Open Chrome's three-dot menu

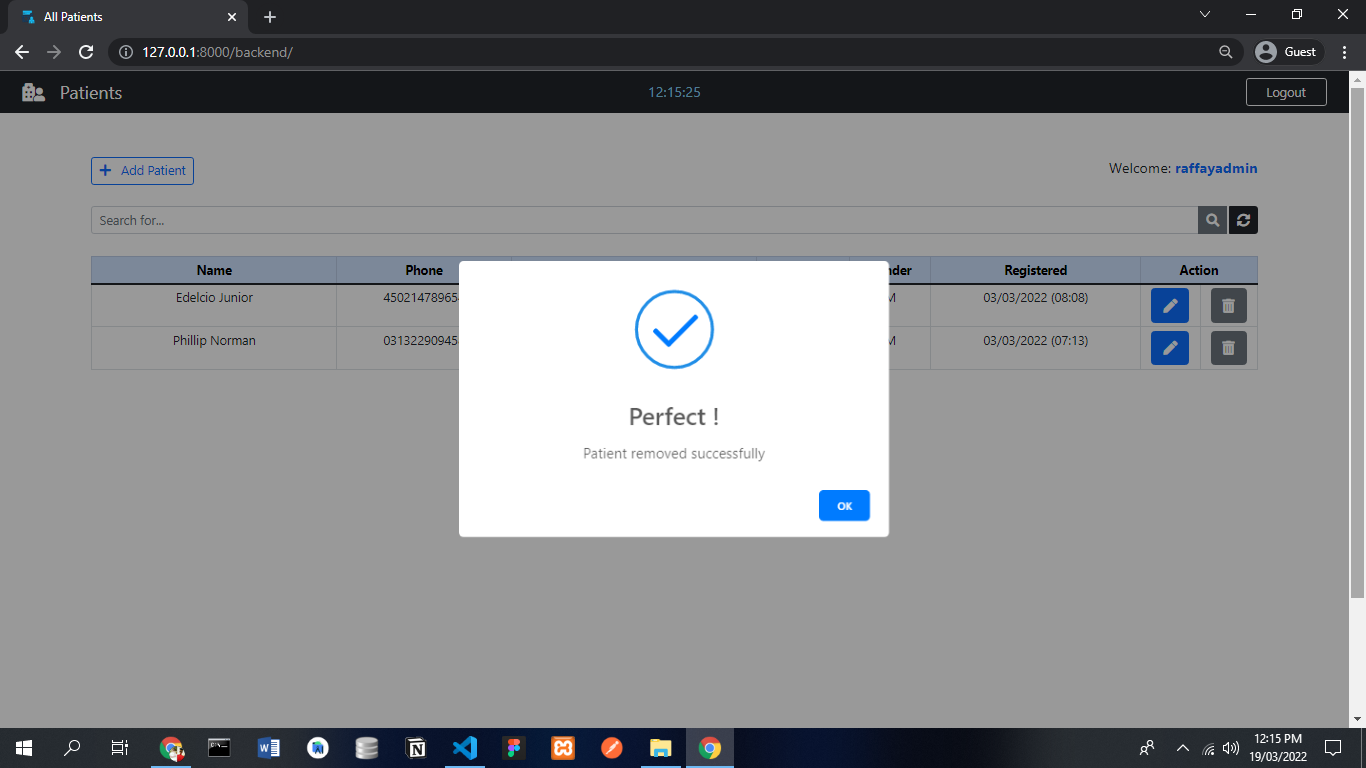pyautogui.click(x=1344, y=51)
